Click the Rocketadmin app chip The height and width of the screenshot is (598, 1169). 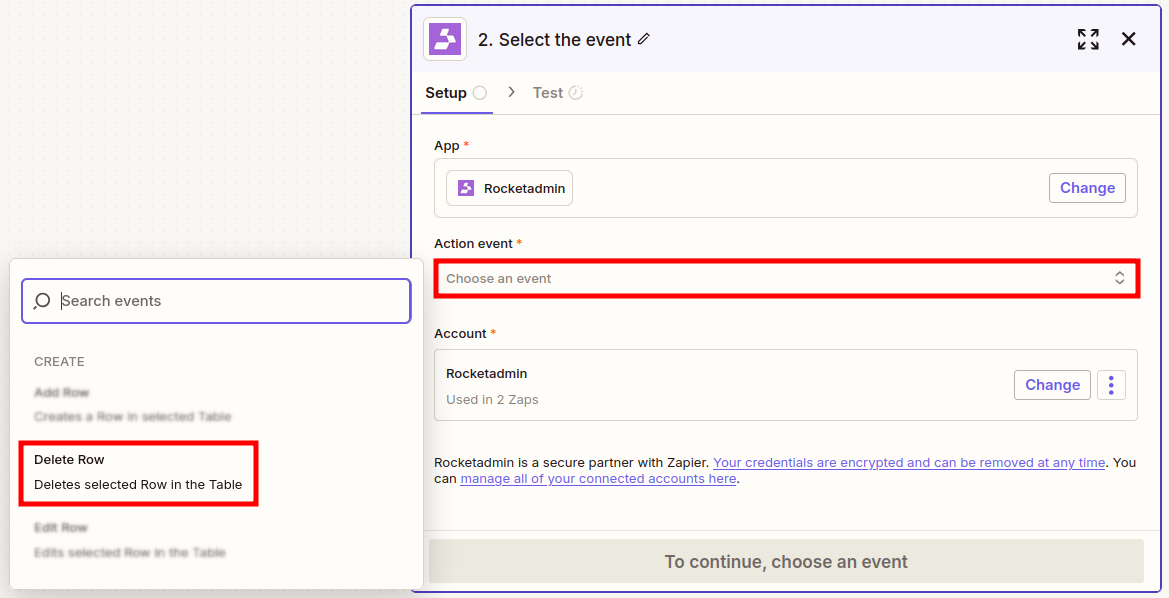509,188
